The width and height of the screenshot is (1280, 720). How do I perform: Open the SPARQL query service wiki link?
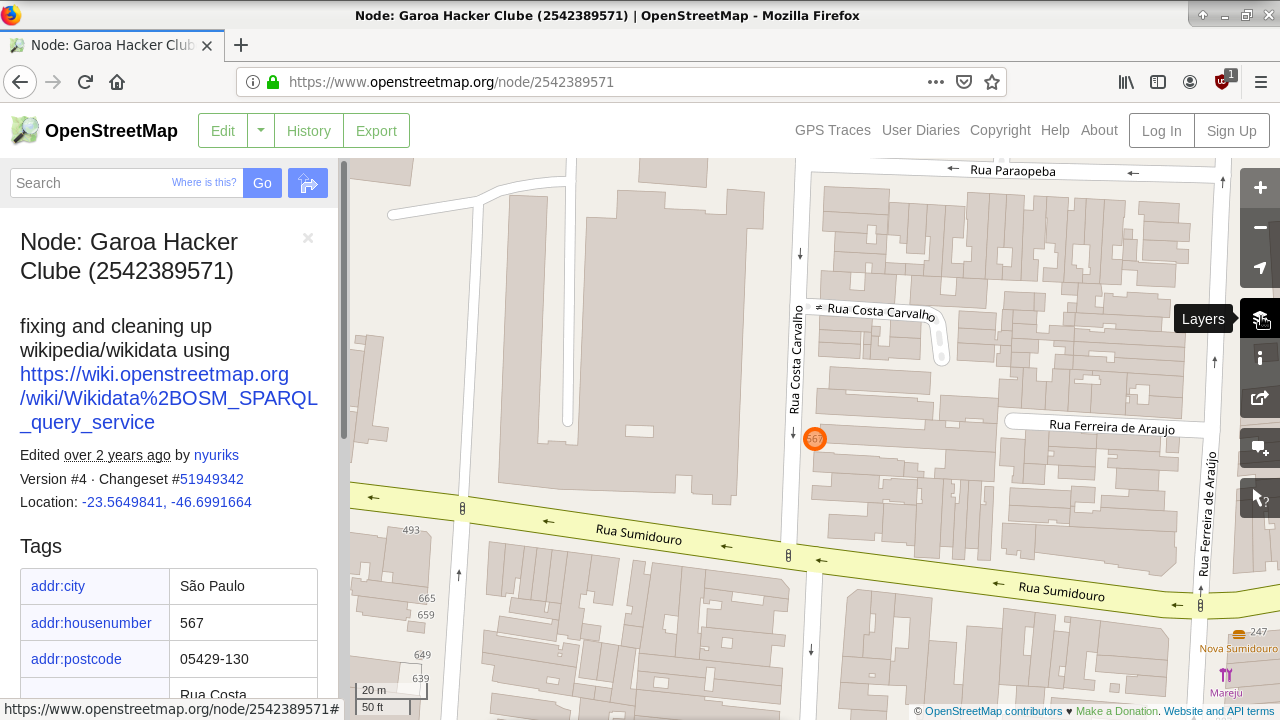click(x=169, y=398)
